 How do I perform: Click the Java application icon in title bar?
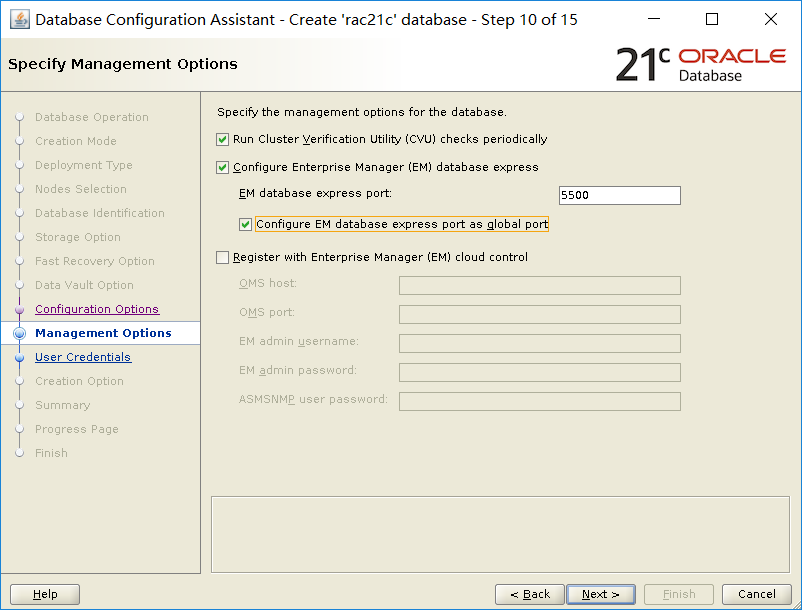tap(19, 20)
